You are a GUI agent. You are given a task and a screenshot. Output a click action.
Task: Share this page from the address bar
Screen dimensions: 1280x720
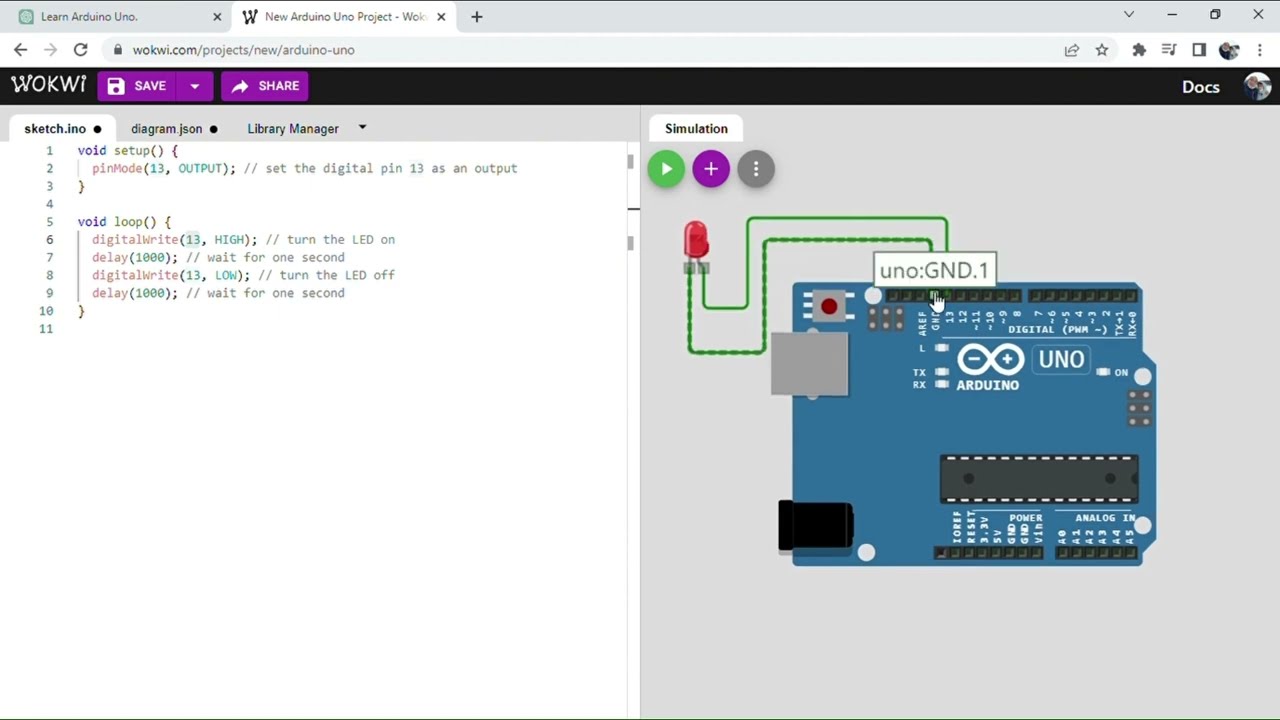tap(1072, 50)
